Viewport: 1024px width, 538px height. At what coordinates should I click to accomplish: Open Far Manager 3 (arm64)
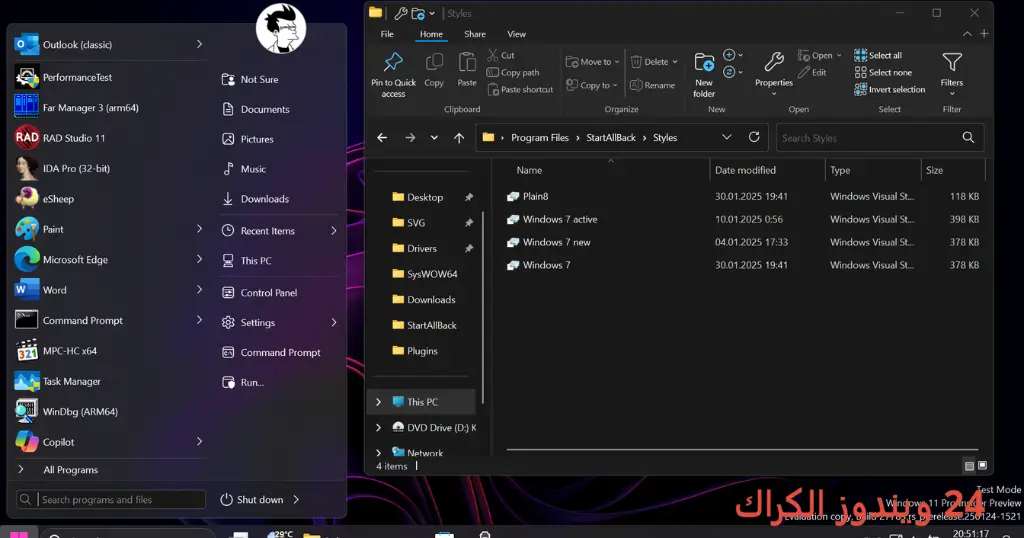coord(108,108)
